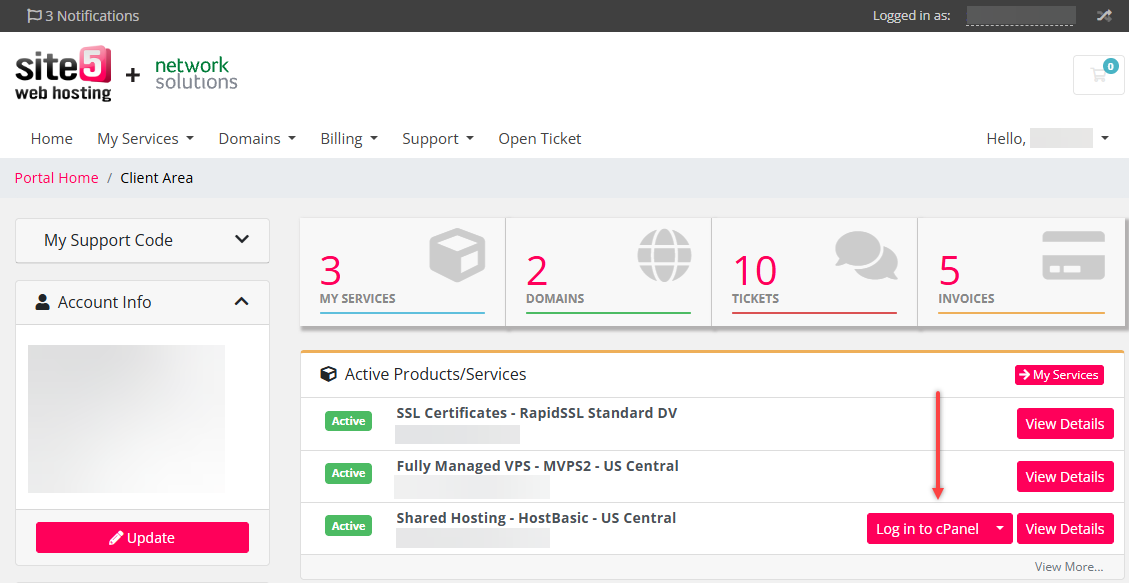View Details for Fully Managed VPS

[1065, 476]
